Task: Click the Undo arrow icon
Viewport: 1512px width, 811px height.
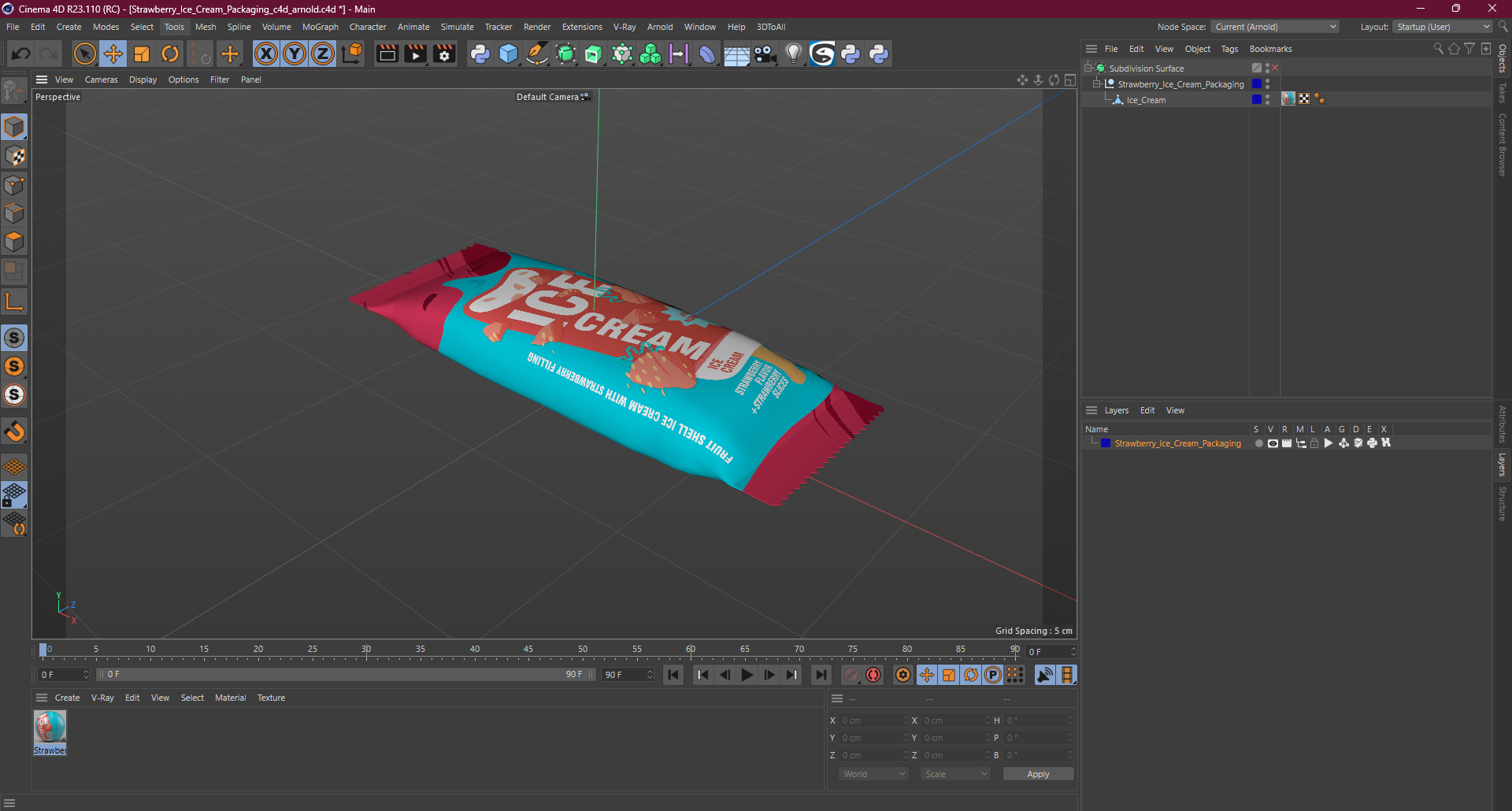Action: [x=21, y=54]
